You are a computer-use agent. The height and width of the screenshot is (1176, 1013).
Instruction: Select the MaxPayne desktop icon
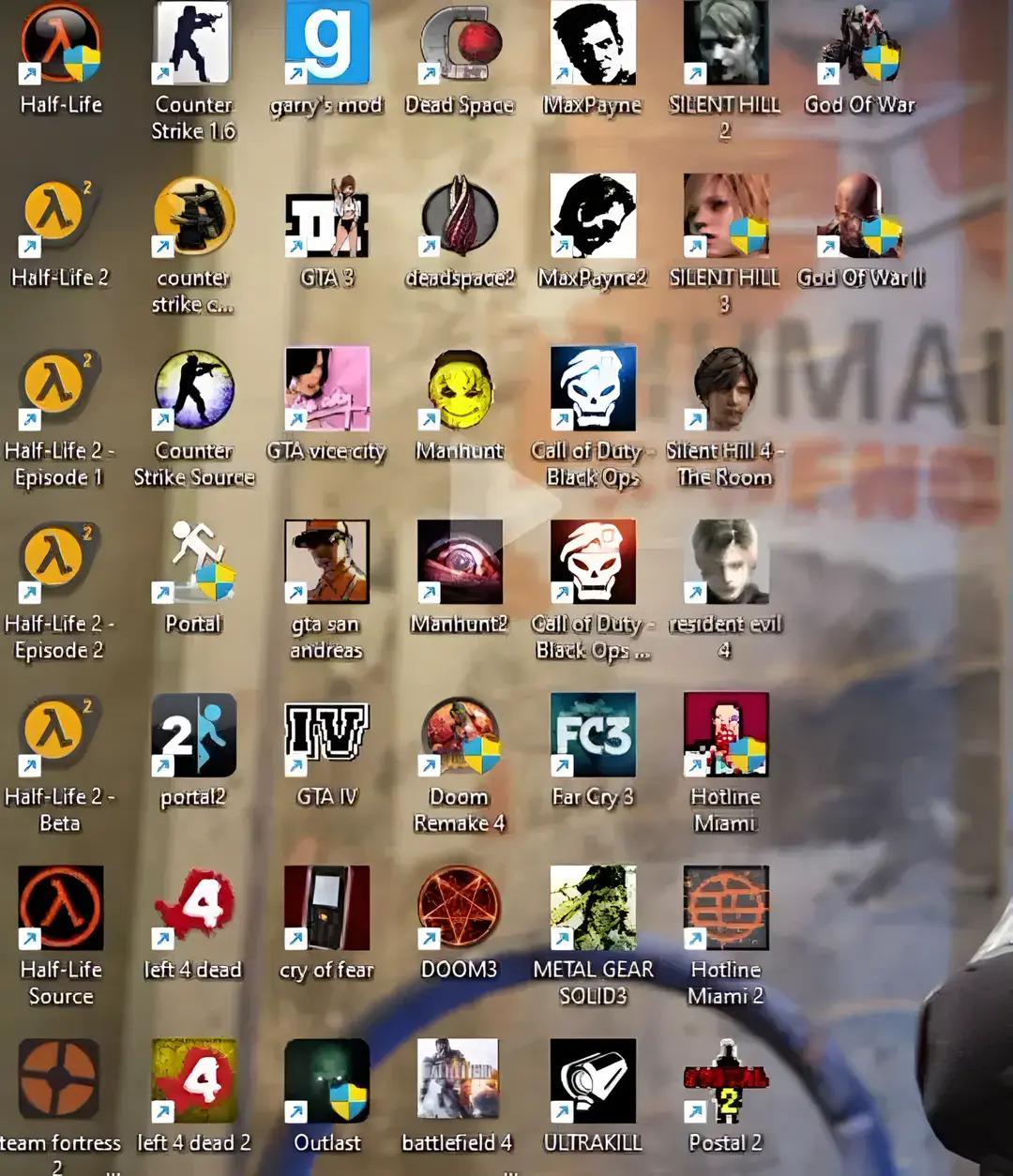pyautogui.click(x=594, y=43)
